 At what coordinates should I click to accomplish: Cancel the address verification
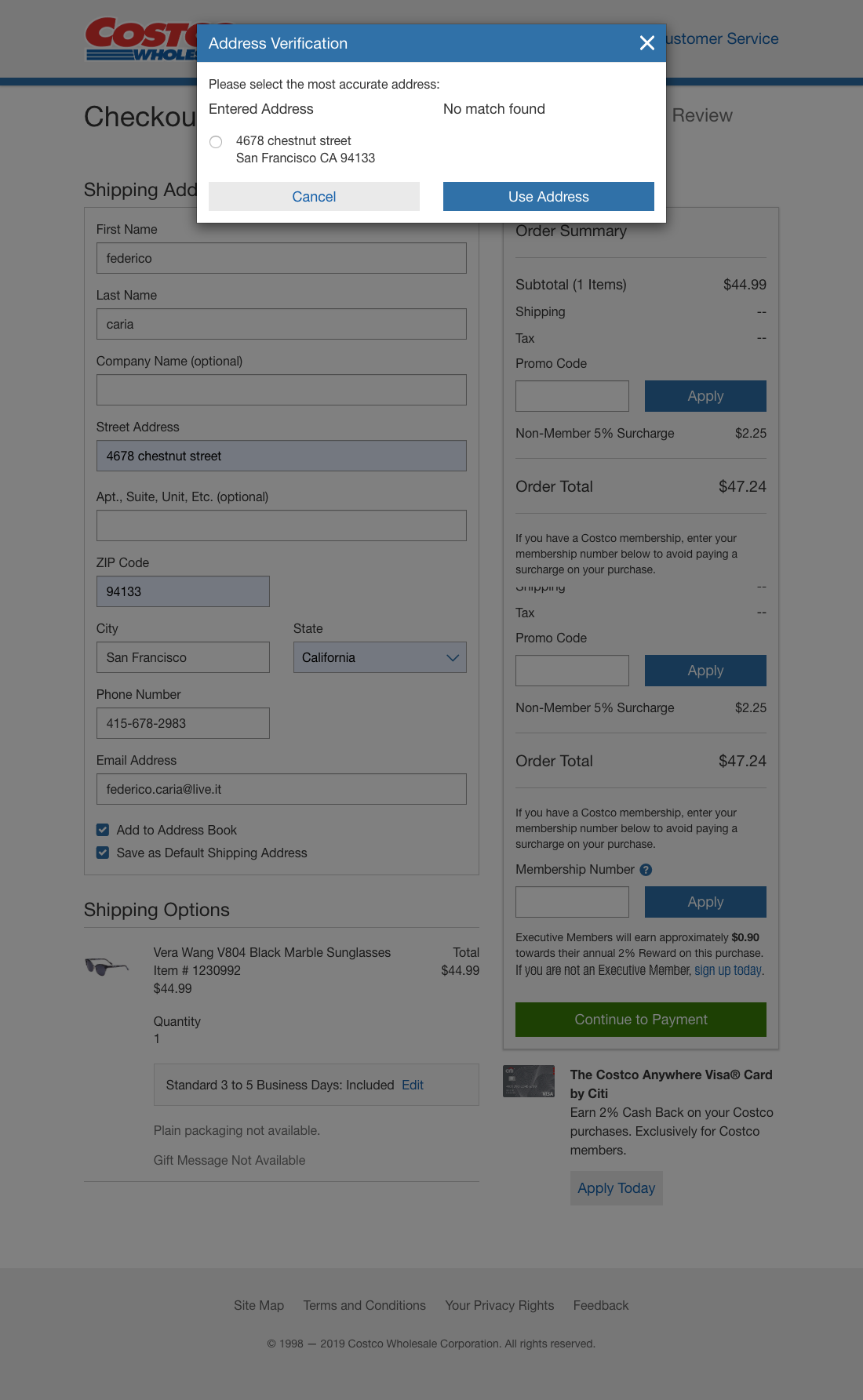[313, 196]
